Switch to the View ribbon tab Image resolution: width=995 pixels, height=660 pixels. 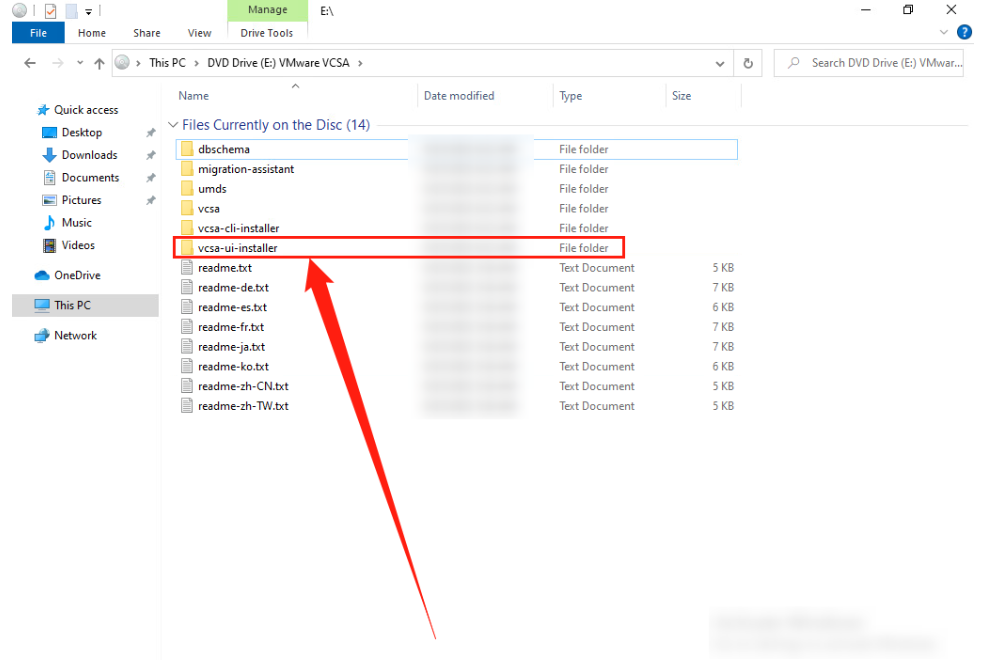(199, 33)
